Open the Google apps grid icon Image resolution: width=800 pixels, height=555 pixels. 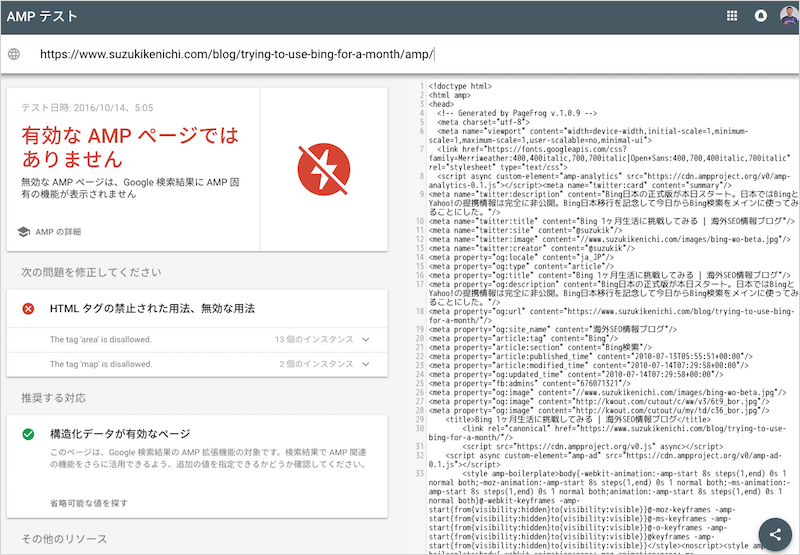point(732,16)
